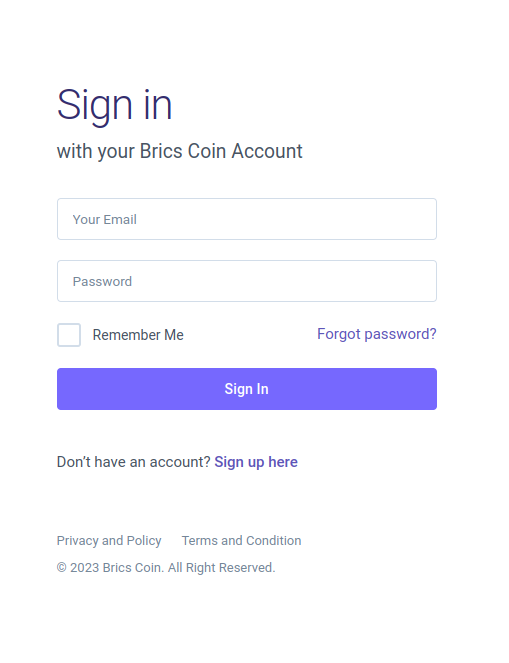The height and width of the screenshot is (663, 509).
Task: Click the copyright symbol in the footer
Action: pyautogui.click(x=62, y=567)
